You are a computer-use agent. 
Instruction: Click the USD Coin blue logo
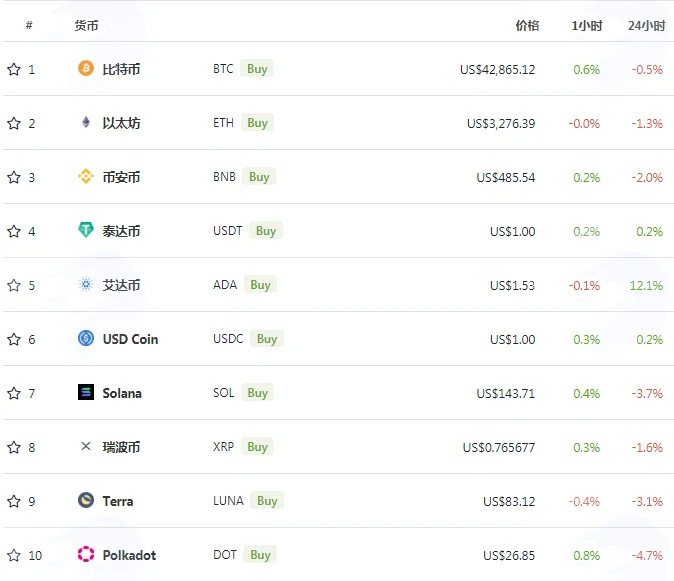[x=86, y=338]
